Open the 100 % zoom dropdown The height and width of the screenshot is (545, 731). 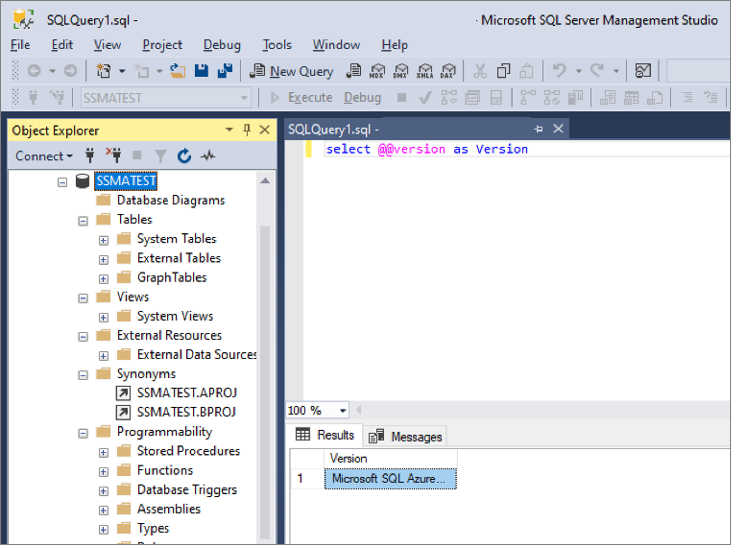click(x=343, y=411)
